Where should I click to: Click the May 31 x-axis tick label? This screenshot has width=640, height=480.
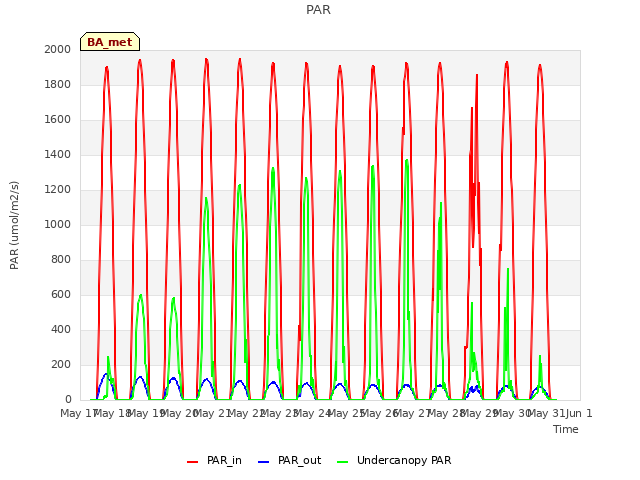click(x=547, y=413)
